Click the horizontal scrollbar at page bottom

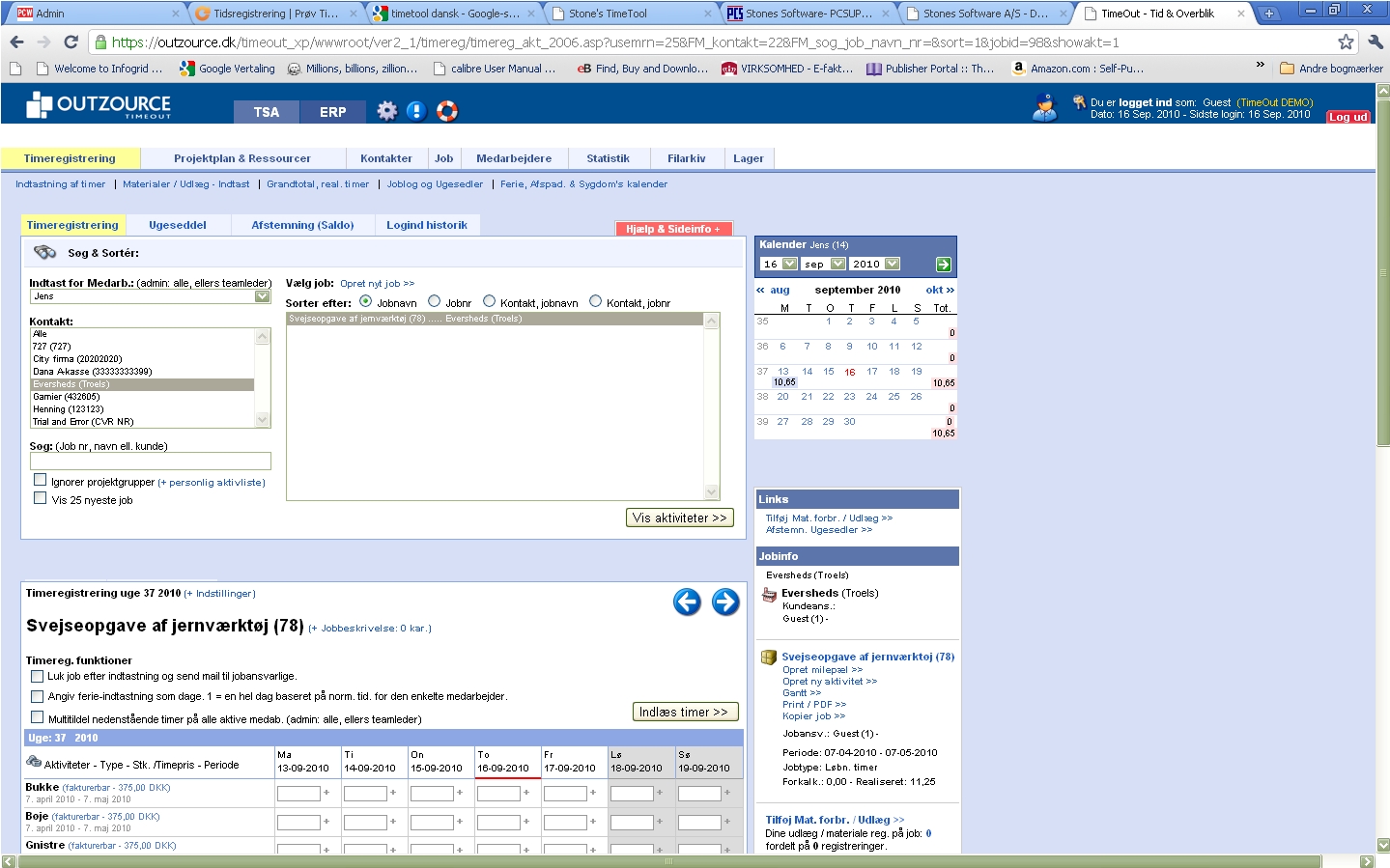[667, 861]
